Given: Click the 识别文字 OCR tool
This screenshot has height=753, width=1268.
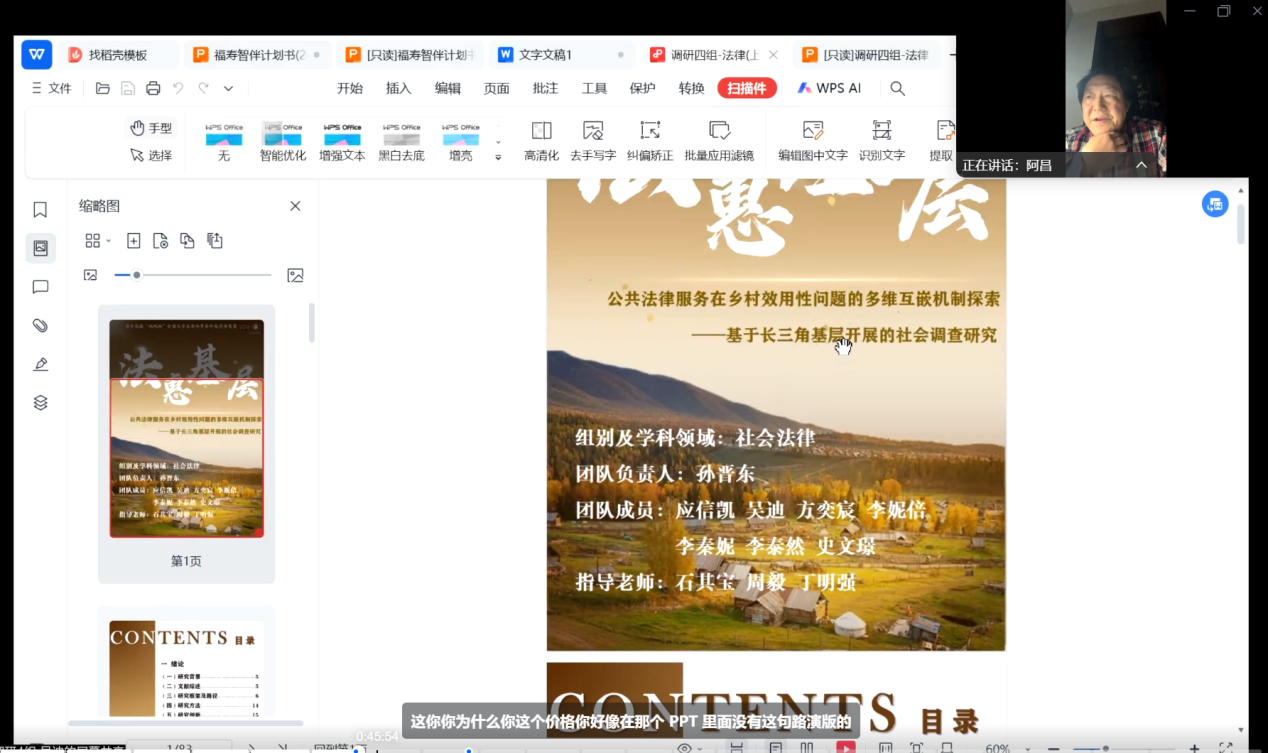Looking at the screenshot, I should click(x=881, y=140).
